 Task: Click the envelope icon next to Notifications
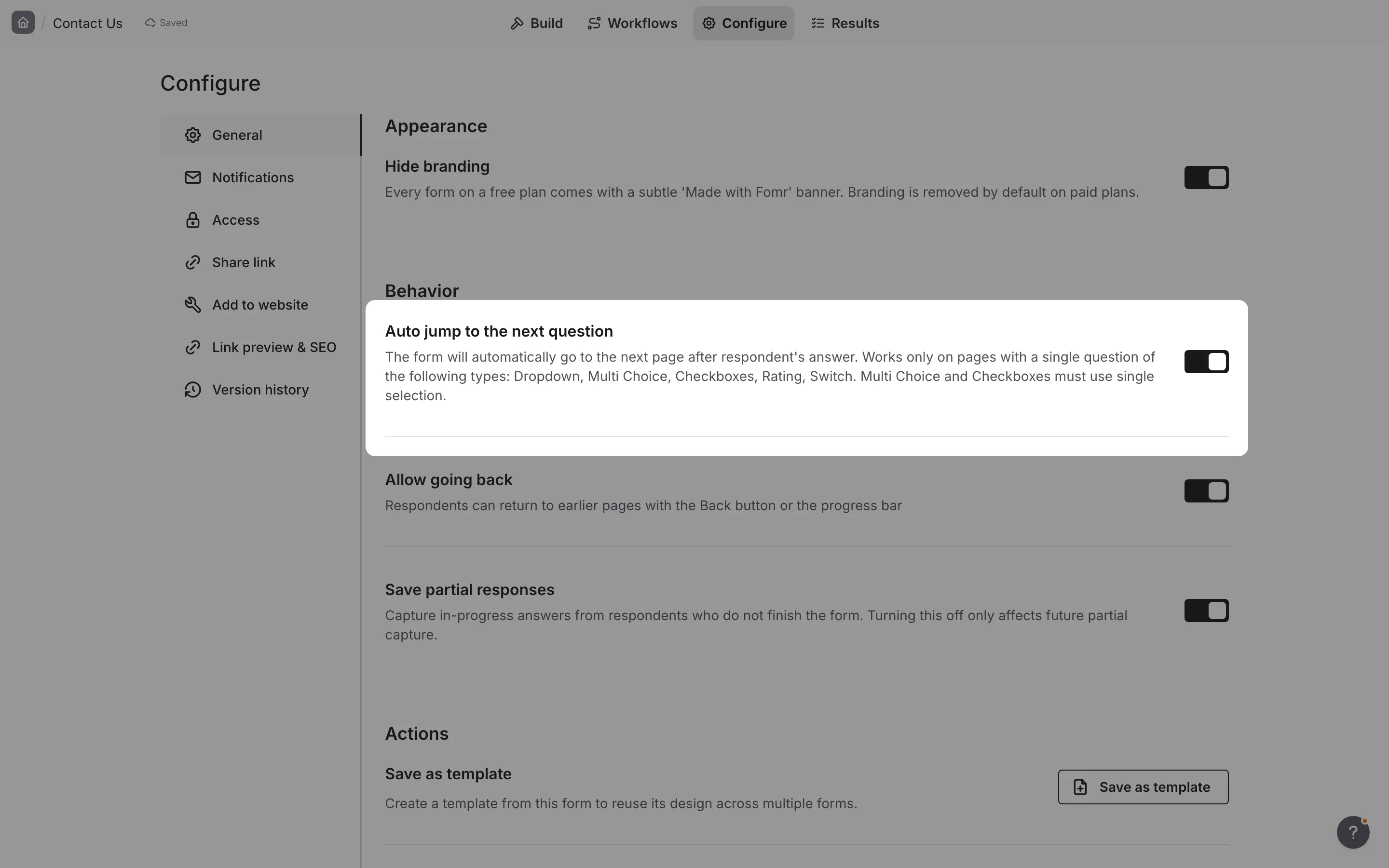click(193, 177)
